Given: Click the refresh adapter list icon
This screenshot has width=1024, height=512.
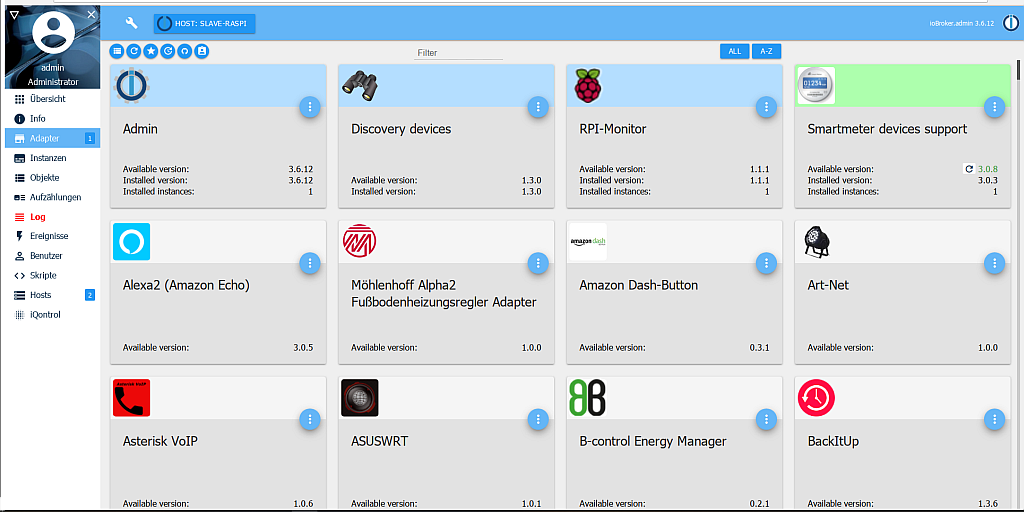Looking at the screenshot, I should tap(134, 51).
